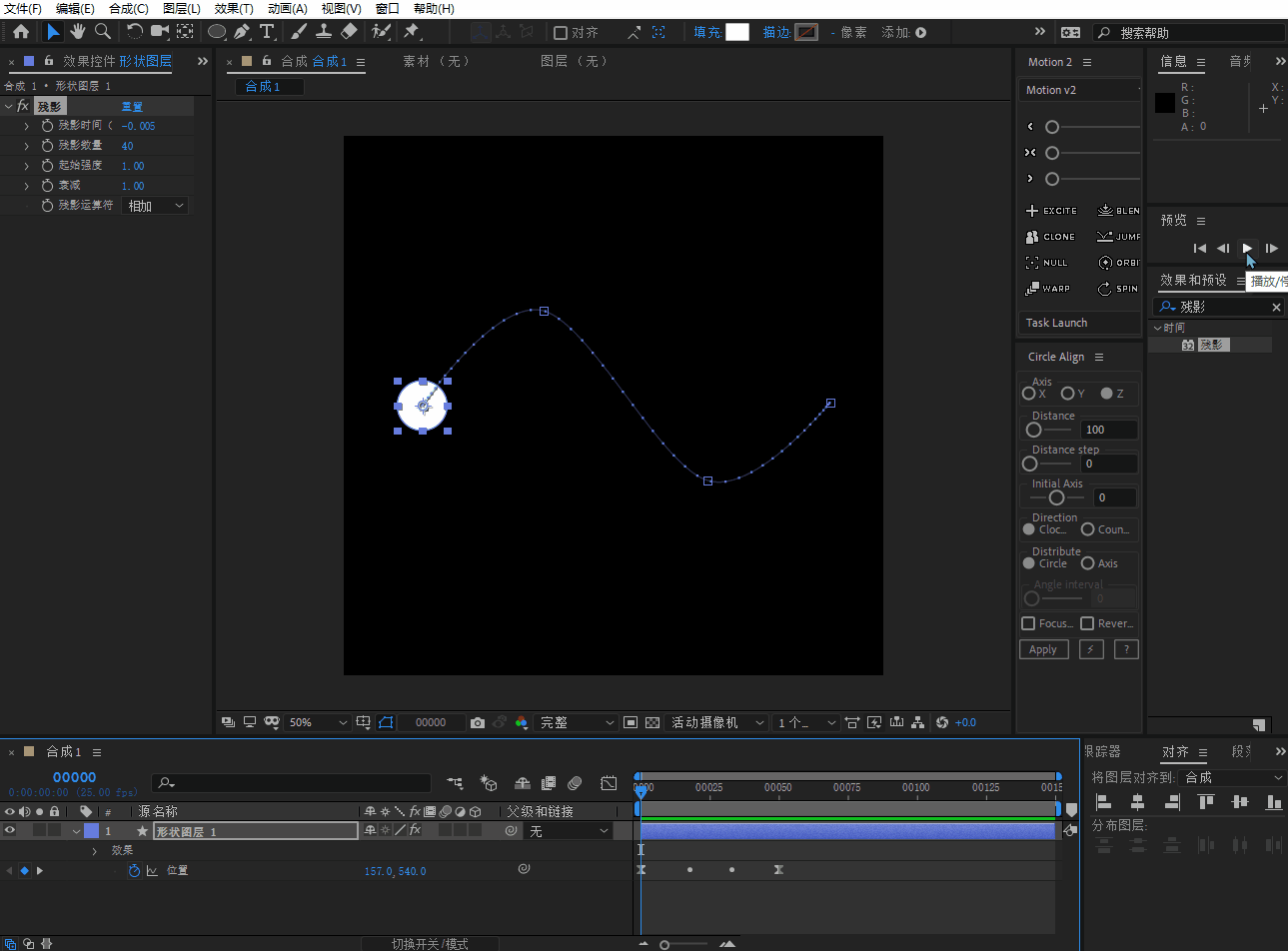Click the EXCITE tool in Motion panel

point(1051,211)
